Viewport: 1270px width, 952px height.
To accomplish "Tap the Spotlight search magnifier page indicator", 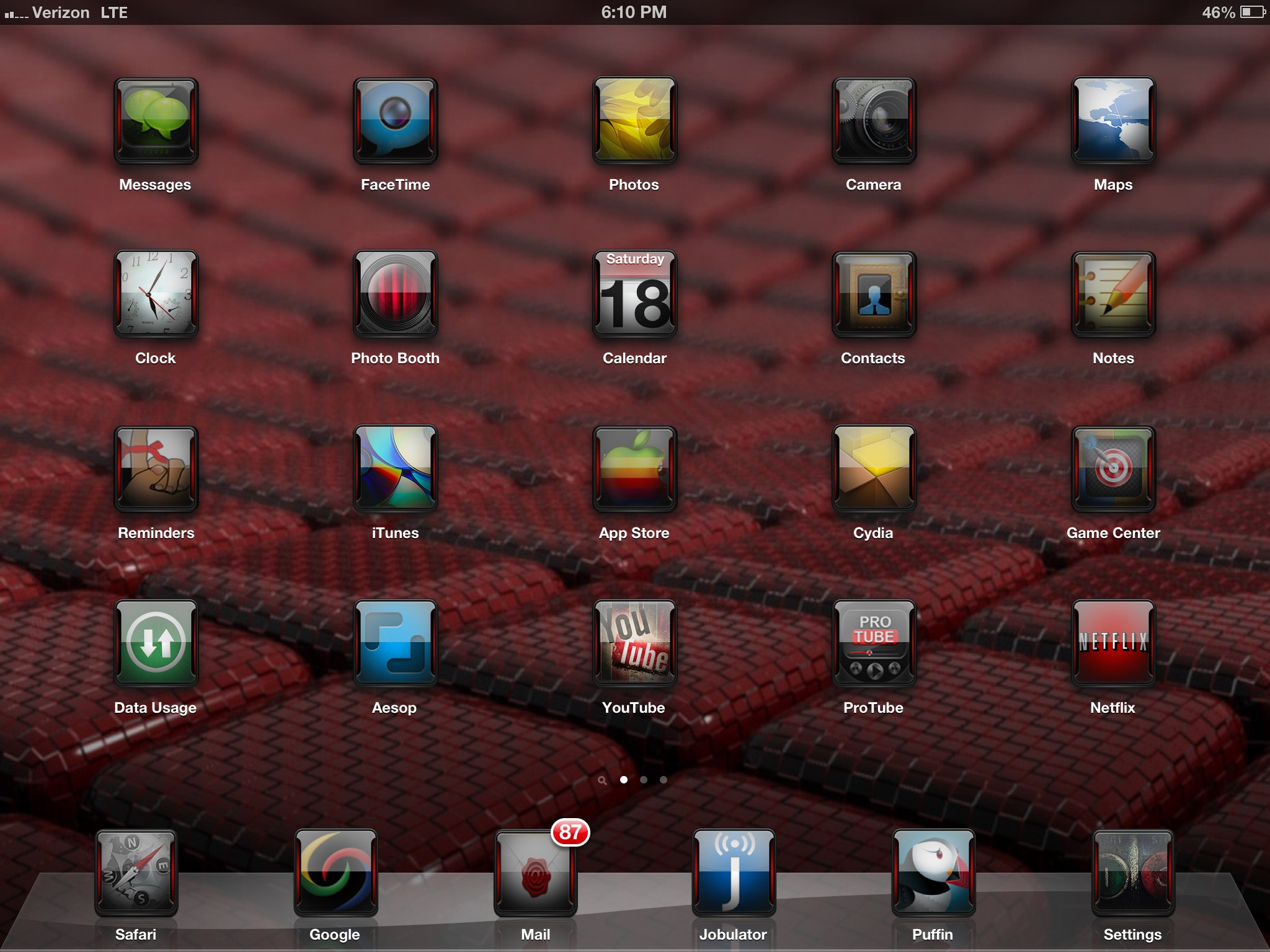I will (x=602, y=780).
